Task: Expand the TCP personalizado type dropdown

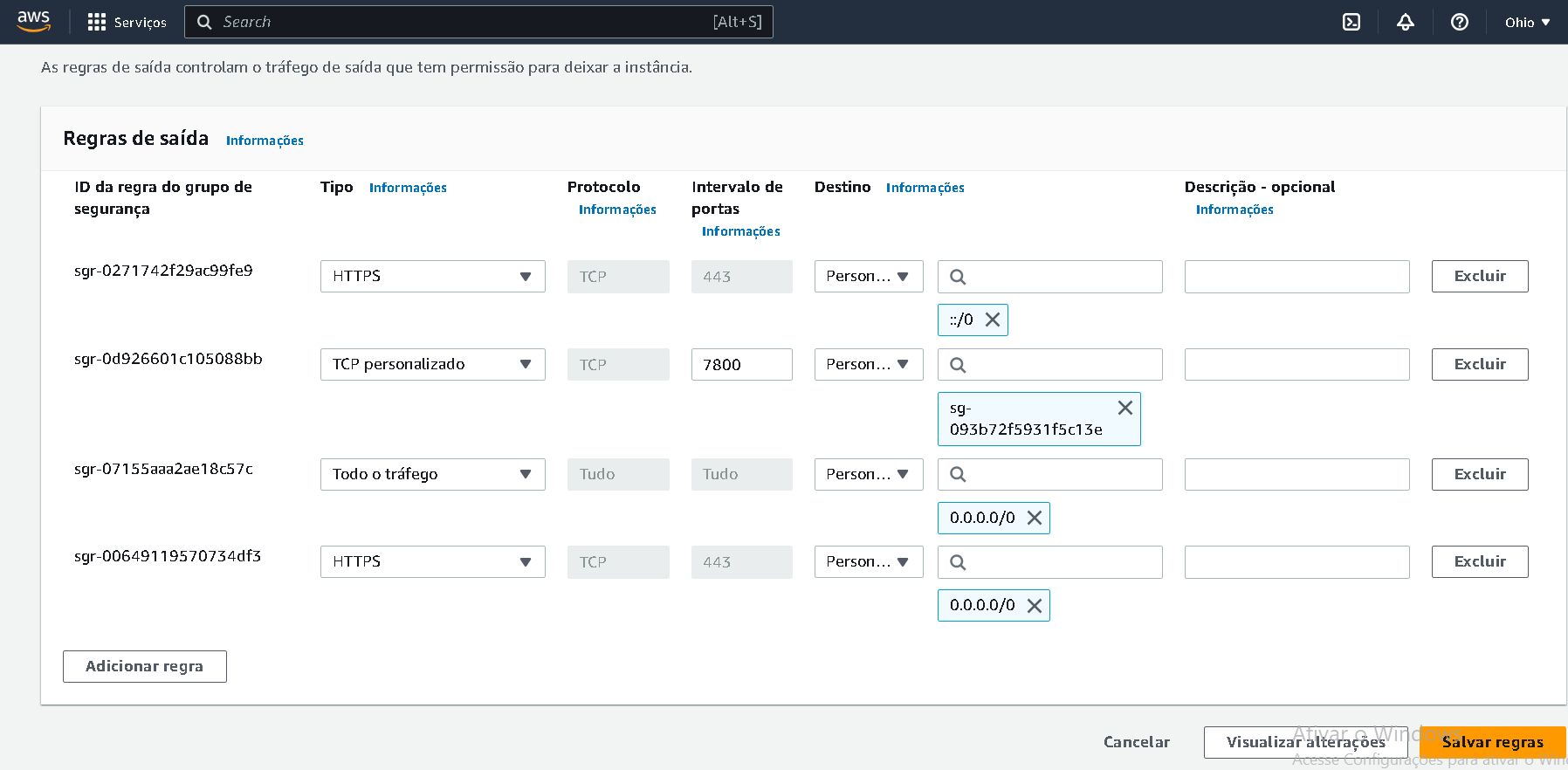Action: [432, 364]
